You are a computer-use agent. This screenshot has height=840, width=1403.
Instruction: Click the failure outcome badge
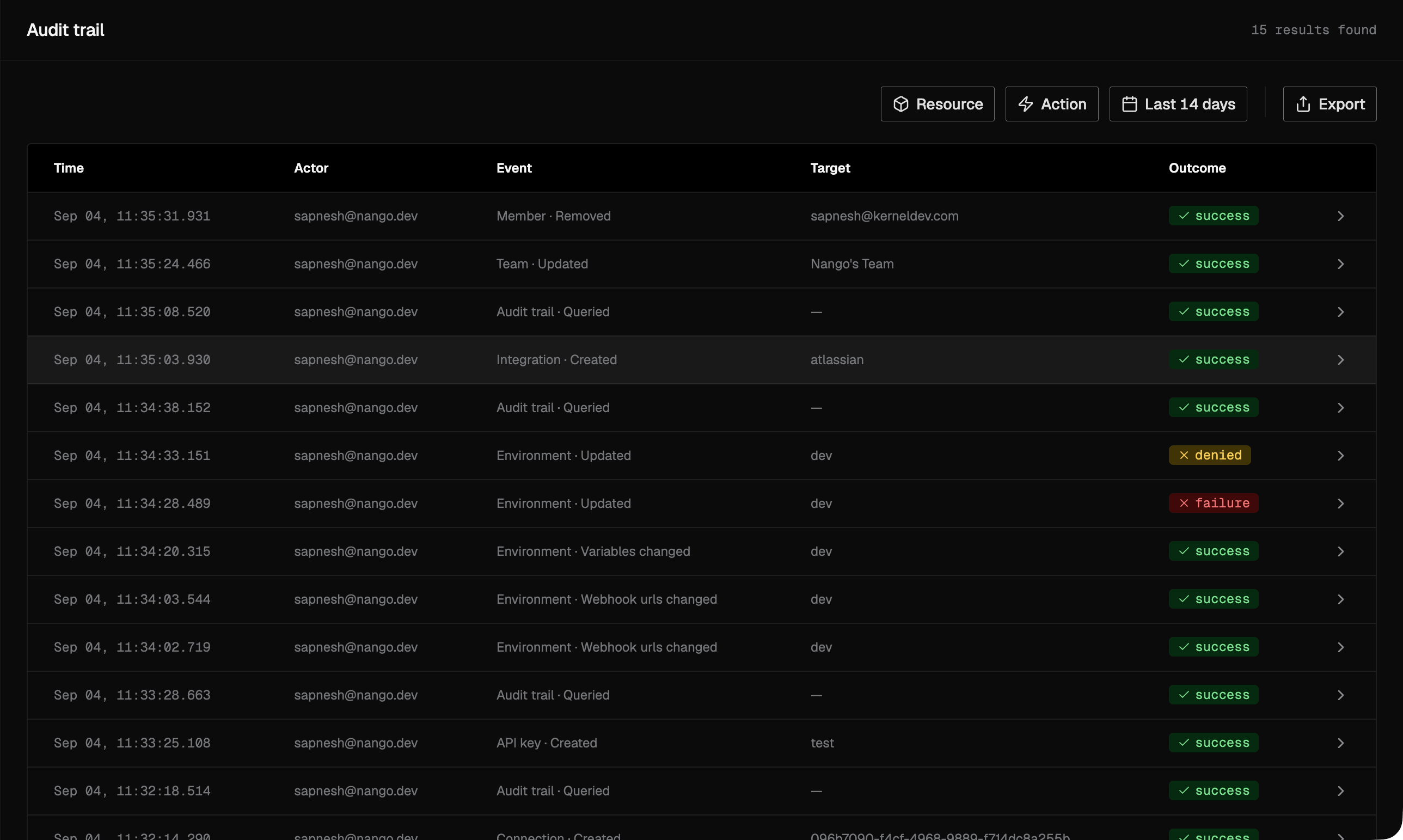1214,503
